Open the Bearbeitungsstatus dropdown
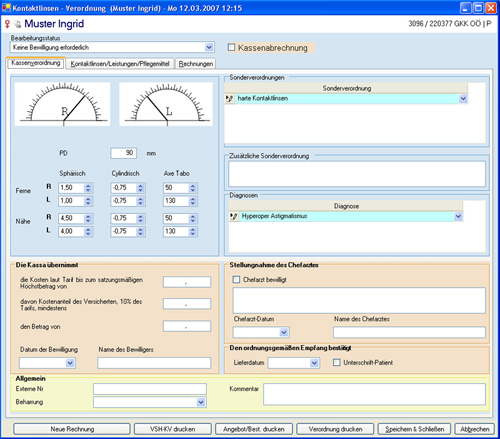 coord(209,47)
